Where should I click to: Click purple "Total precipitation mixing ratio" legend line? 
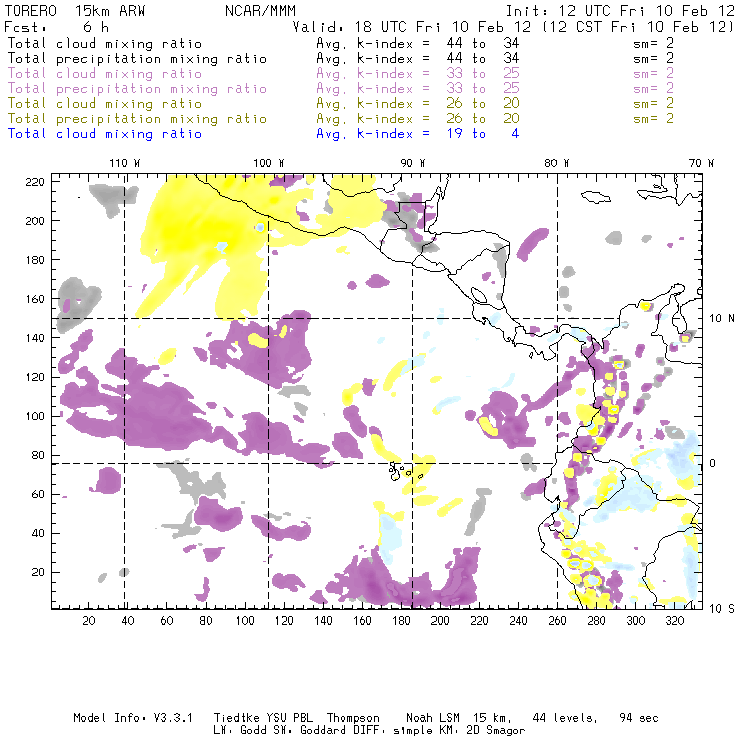pos(137,89)
